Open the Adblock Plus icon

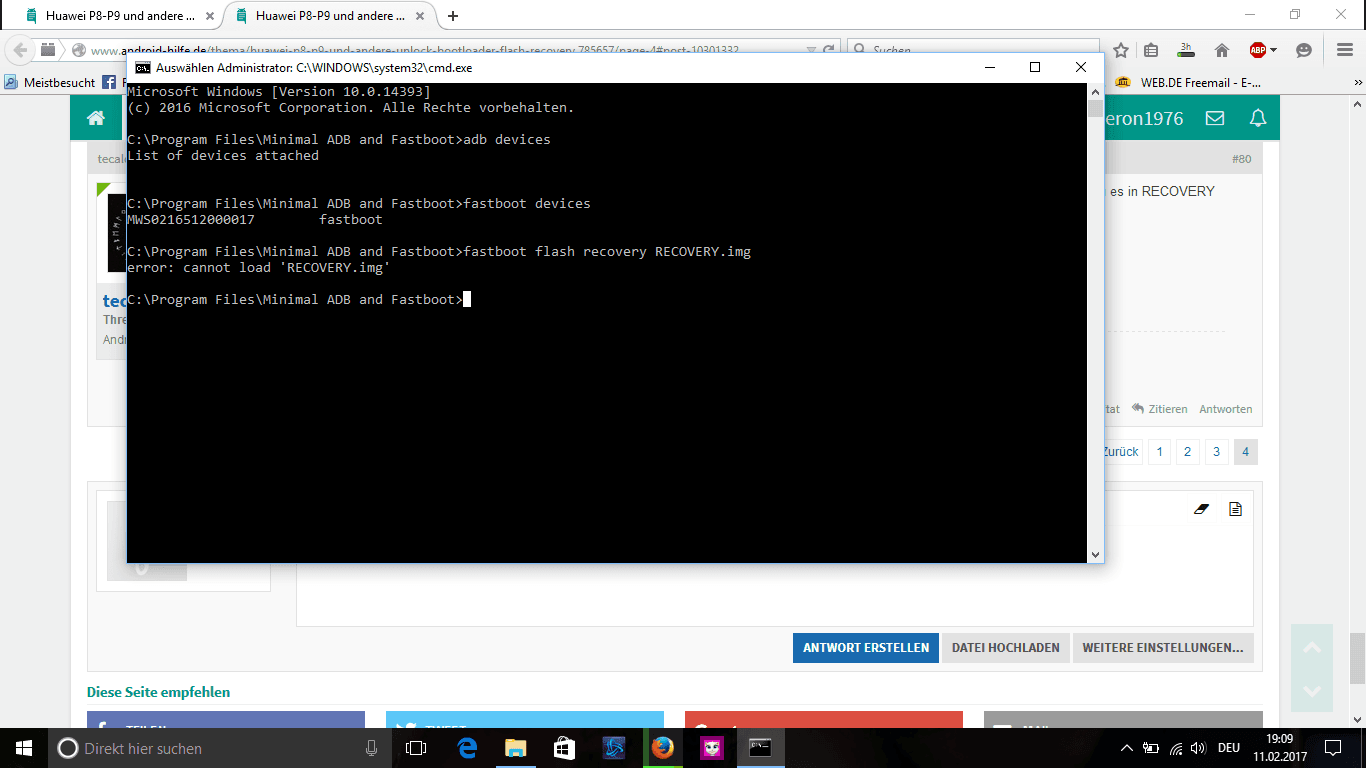(1258, 50)
